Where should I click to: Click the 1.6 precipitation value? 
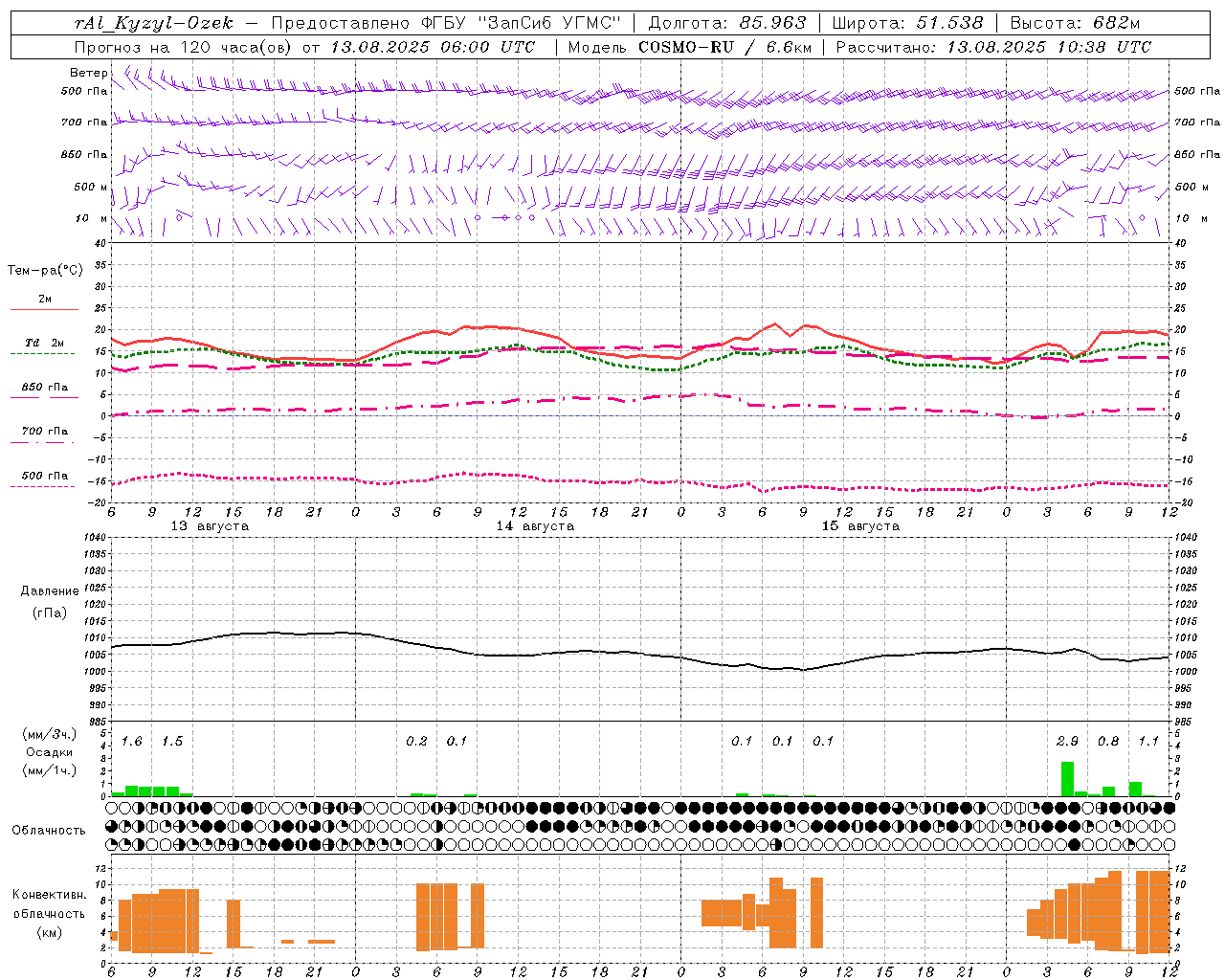pyautogui.click(x=131, y=742)
